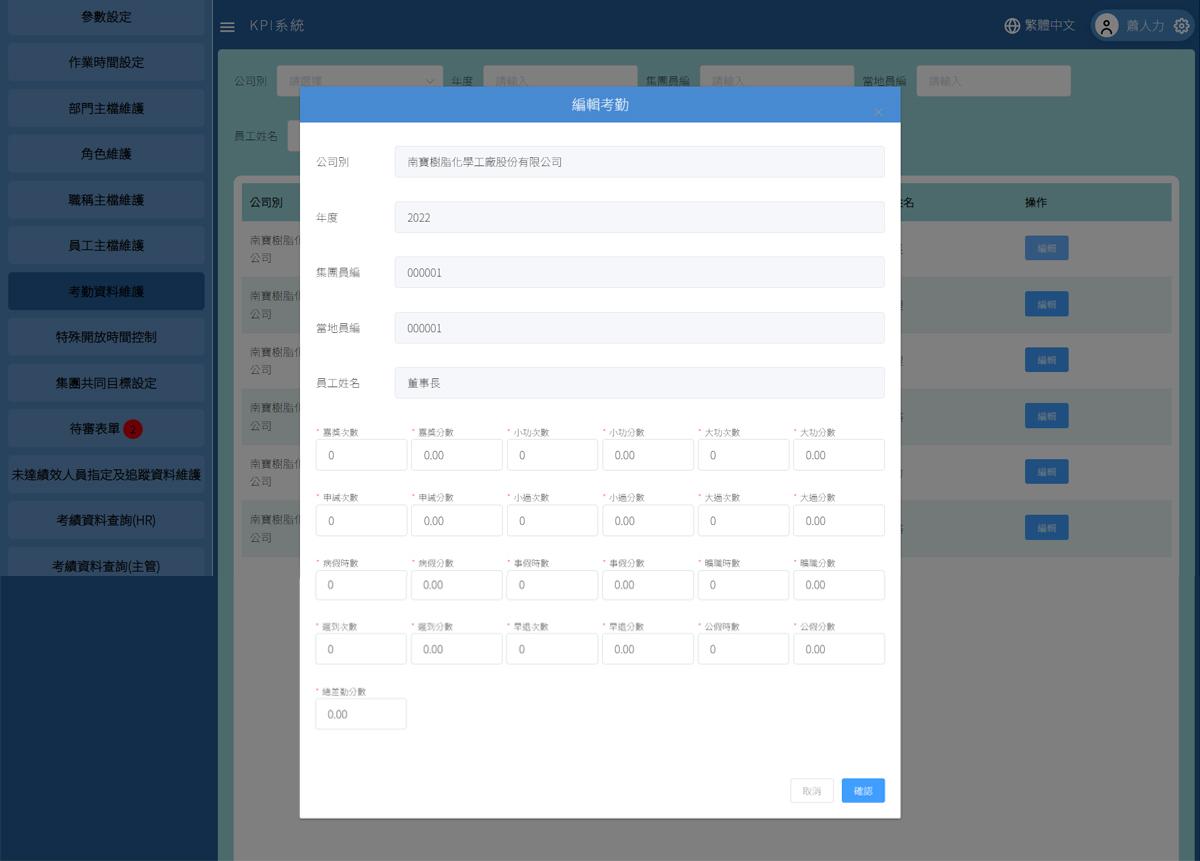Click the red badge on 待審表單
Image resolution: width=1200 pixels, height=861 pixels.
[133, 429]
